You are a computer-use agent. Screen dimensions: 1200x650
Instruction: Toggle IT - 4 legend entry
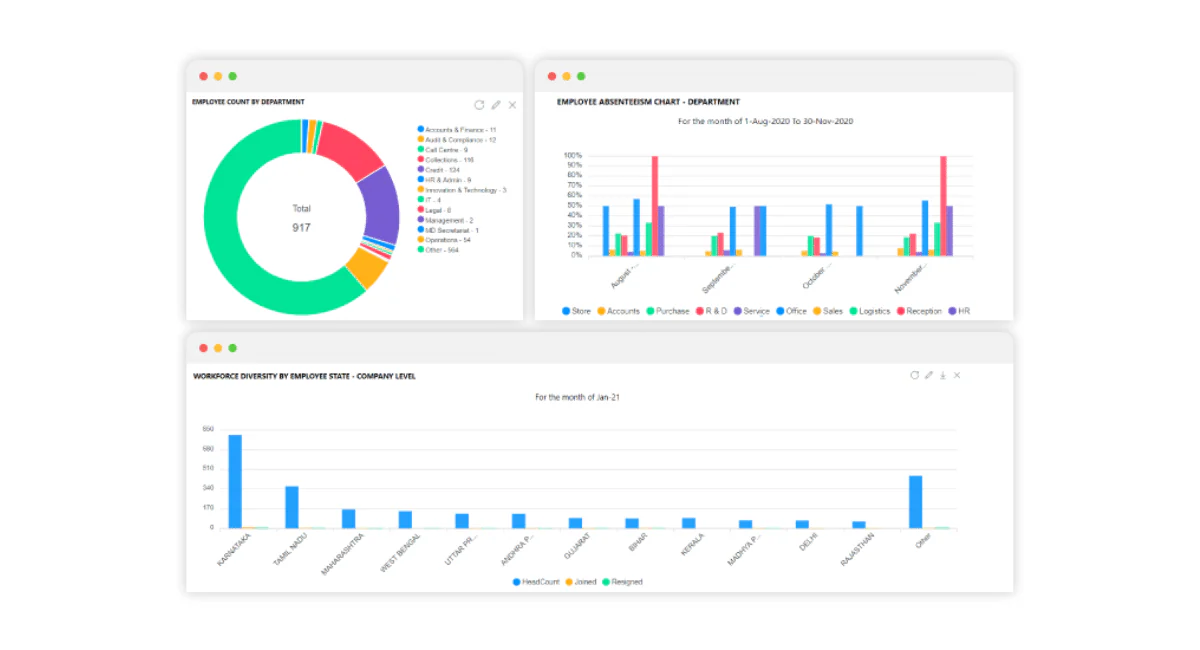click(430, 200)
